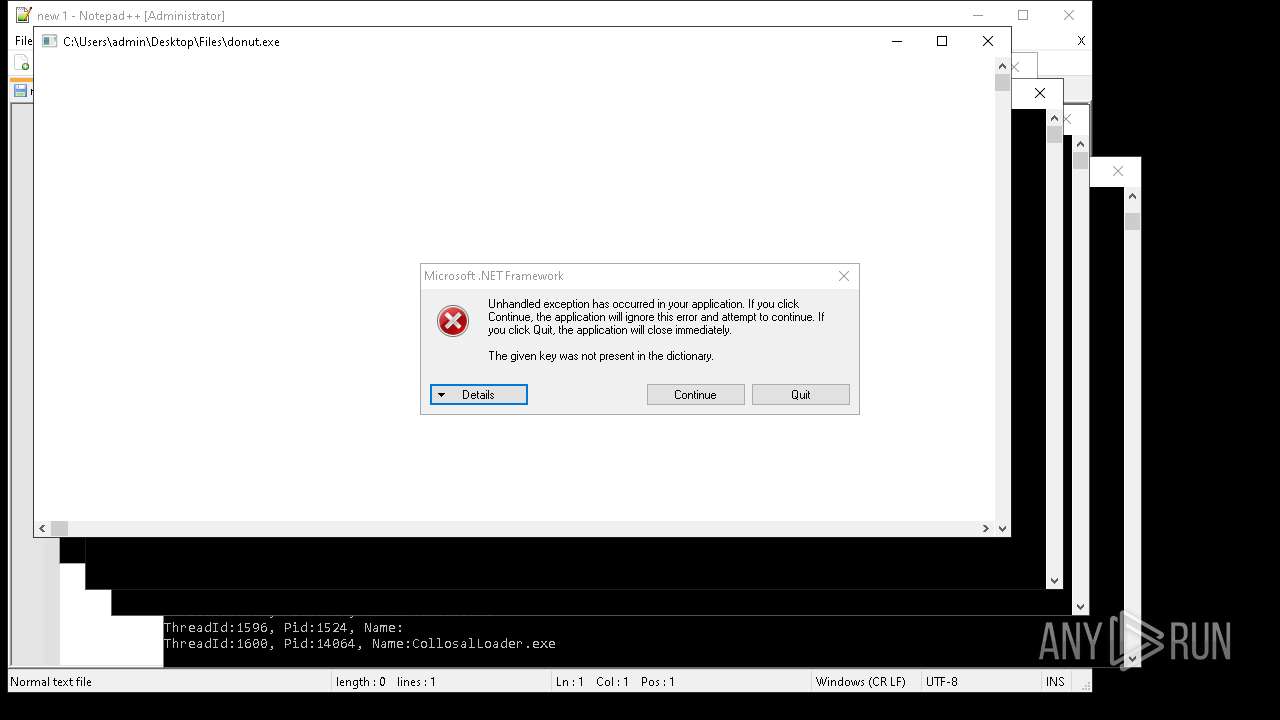Open the File menu in Notepad++
The height and width of the screenshot is (720, 1280).
tap(23, 41)
